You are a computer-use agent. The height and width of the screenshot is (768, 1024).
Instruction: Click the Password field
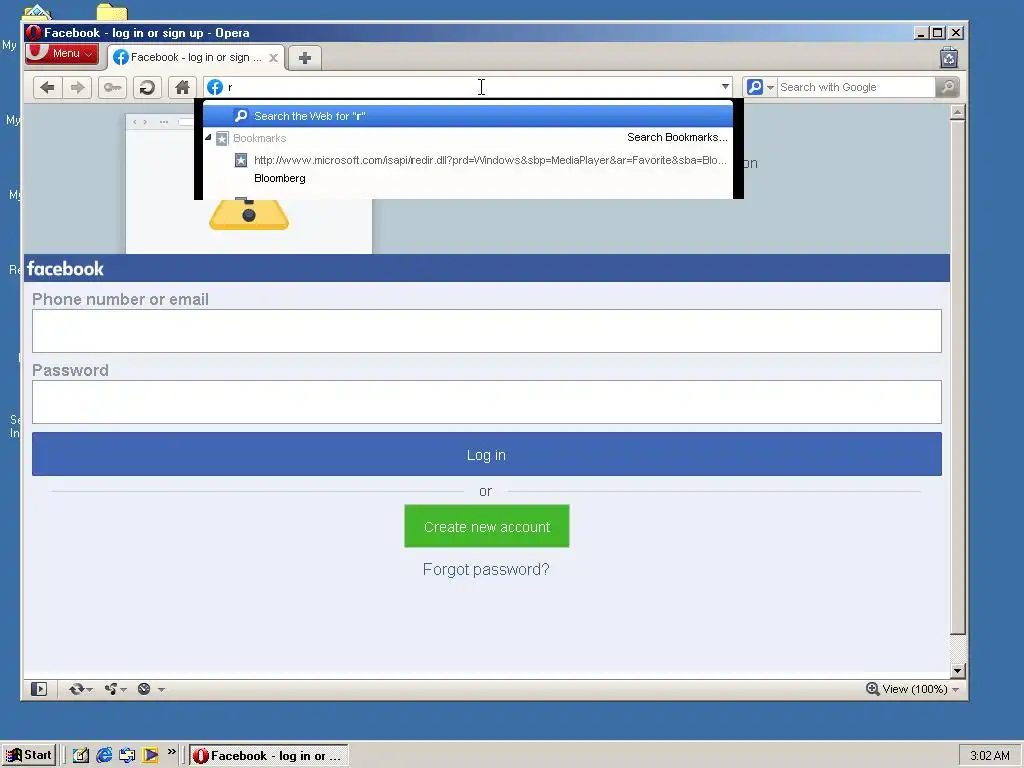pos(487,402)
